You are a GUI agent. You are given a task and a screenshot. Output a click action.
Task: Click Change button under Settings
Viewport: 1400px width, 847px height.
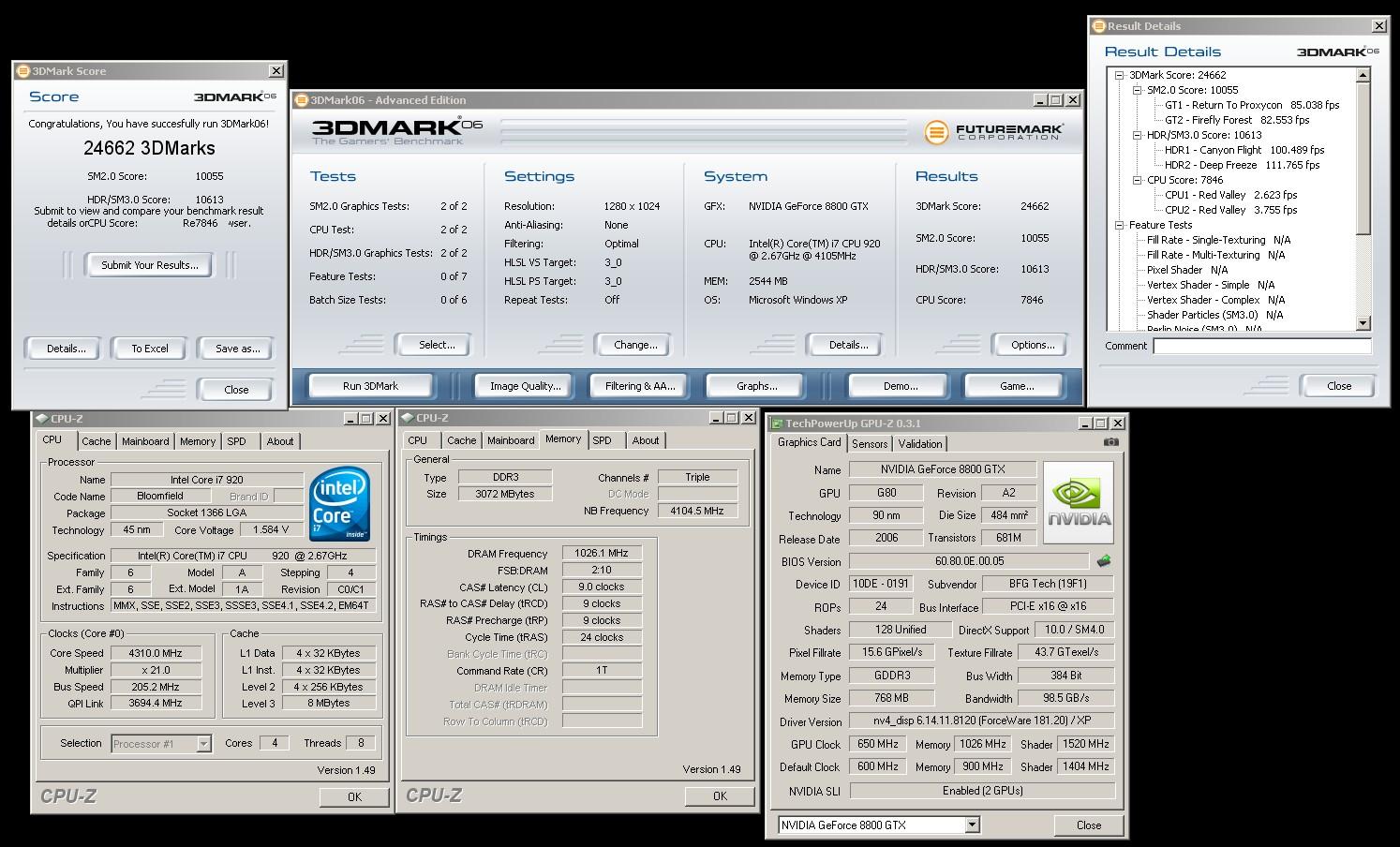634,345
